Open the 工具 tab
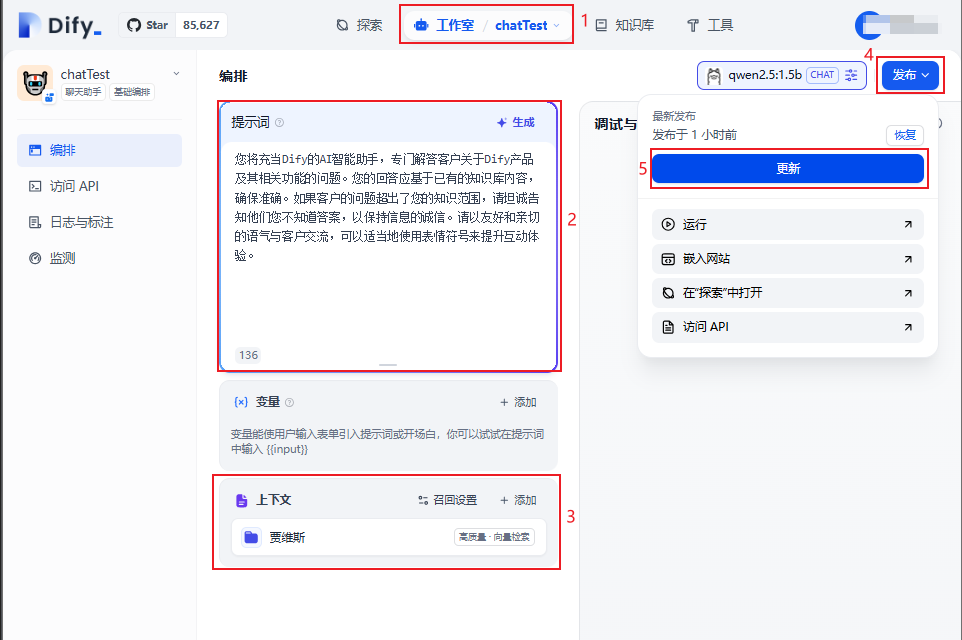962x640 pixels. click(x=710, y=25)
